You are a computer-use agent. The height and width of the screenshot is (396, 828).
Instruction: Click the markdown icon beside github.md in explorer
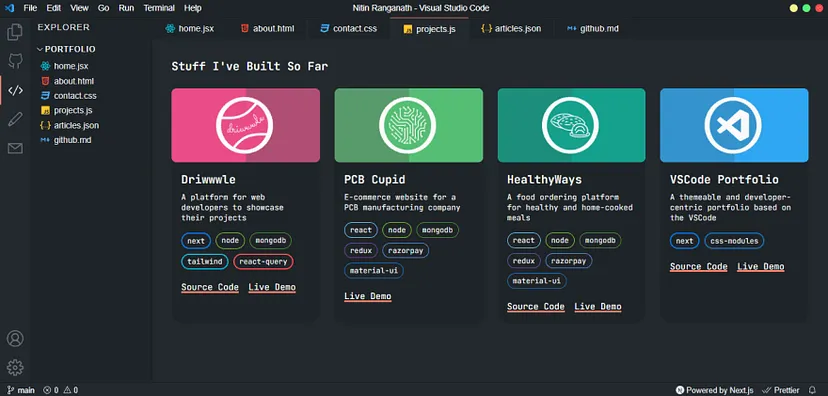click(45, 140)
